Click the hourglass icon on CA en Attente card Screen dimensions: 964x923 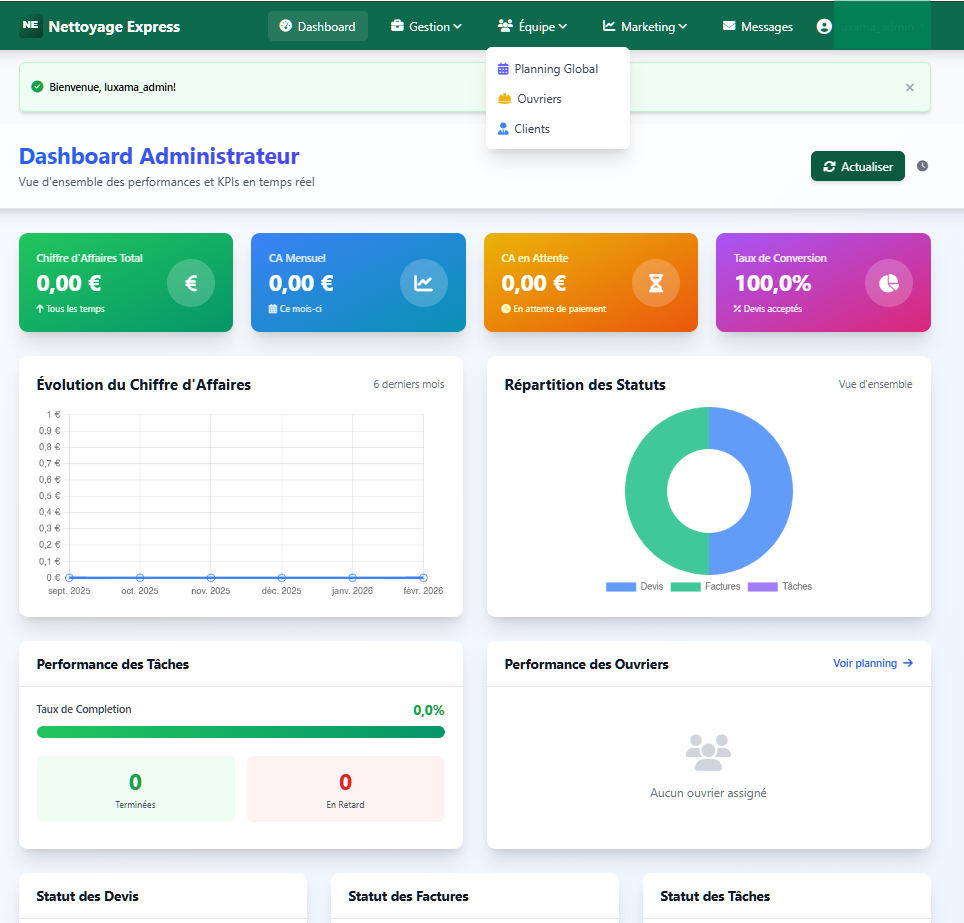pyautogui.click(x=656, y=283)
